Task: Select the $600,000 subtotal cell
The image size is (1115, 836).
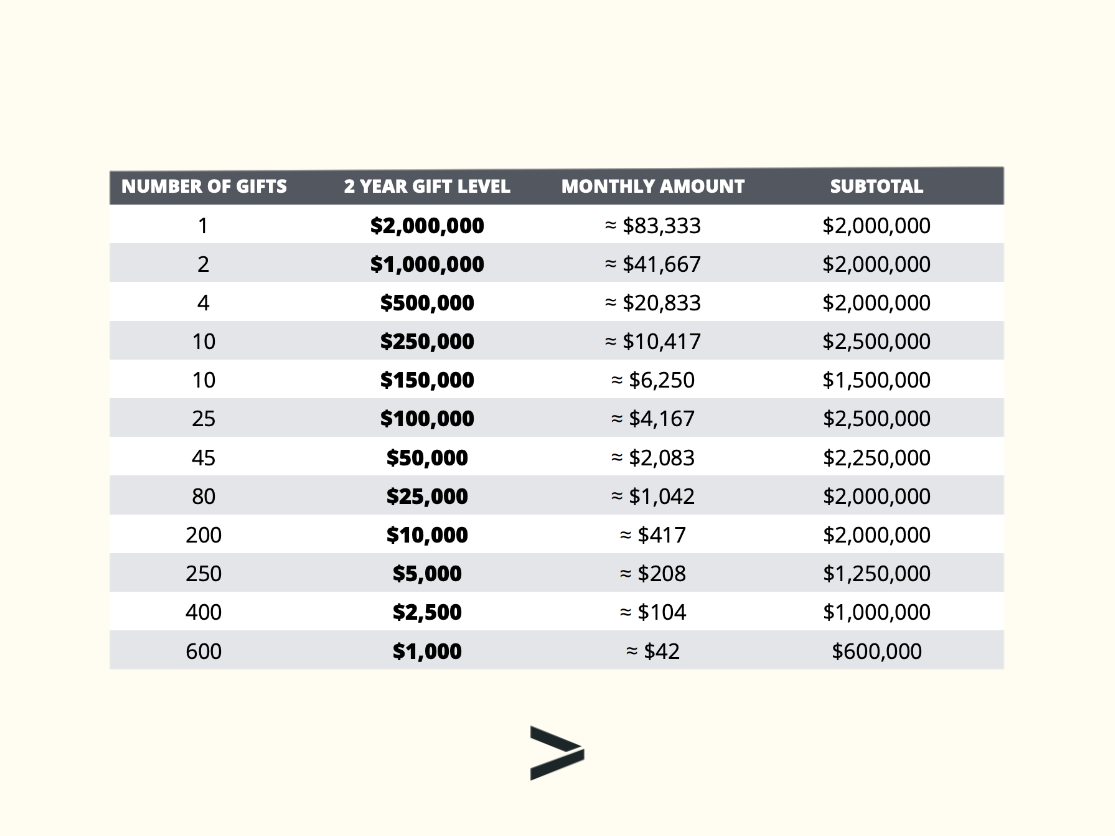Action: [876, 652]
